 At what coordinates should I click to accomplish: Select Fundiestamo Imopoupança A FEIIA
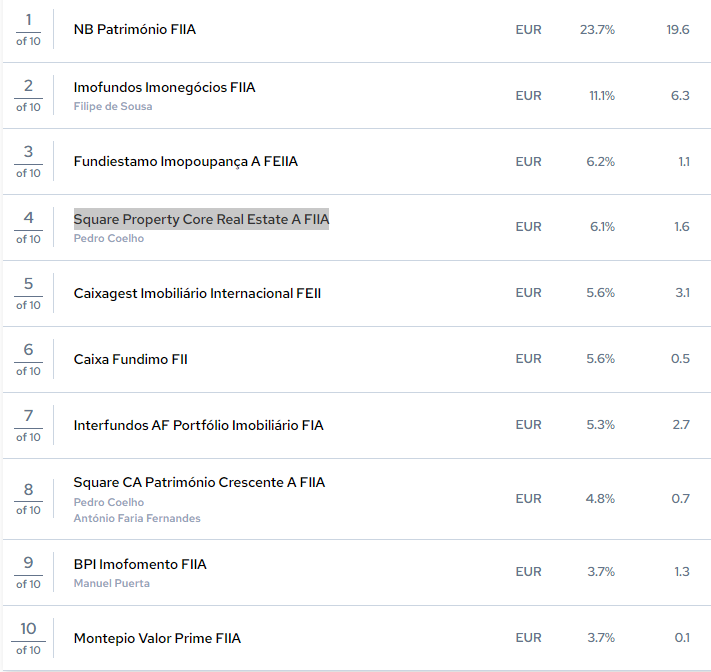click(186, 162)
